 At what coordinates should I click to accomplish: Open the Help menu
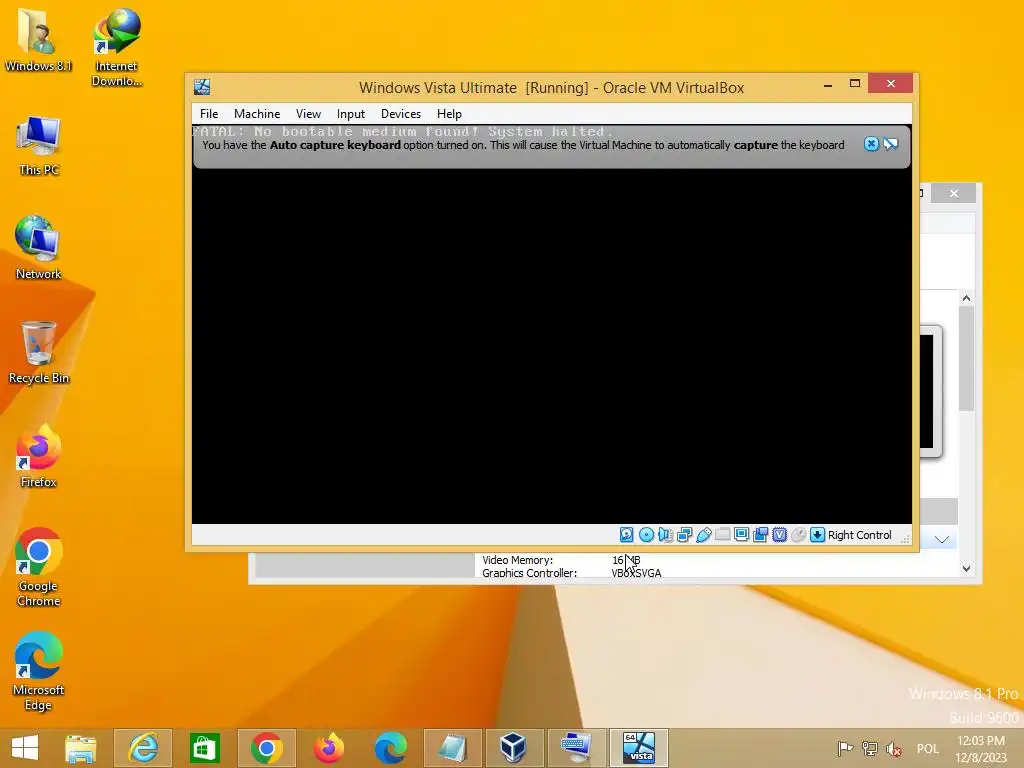tap(449, 114)
